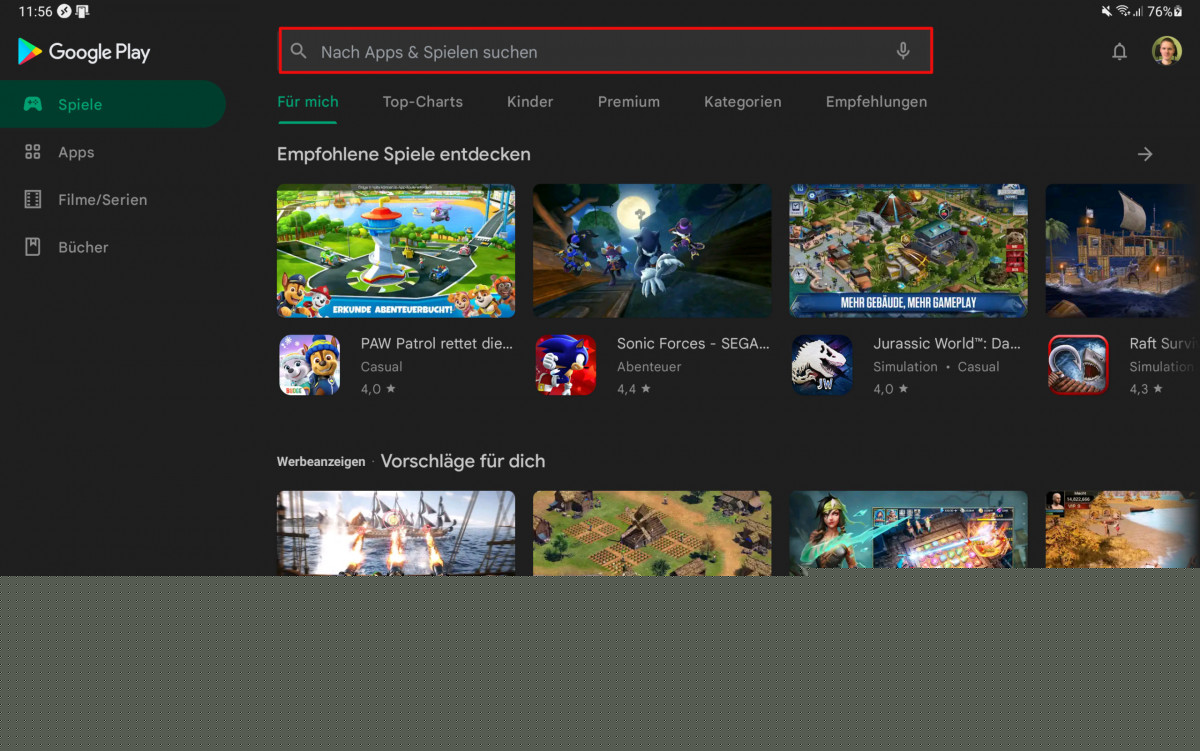
Task: Select Spiele in the sidebar
Action: coord(112,104)
